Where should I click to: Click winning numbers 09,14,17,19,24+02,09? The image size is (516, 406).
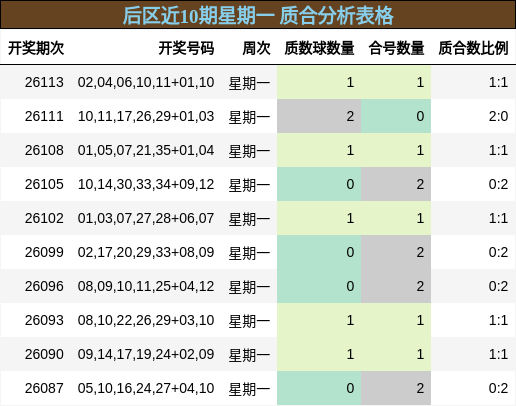146,354
